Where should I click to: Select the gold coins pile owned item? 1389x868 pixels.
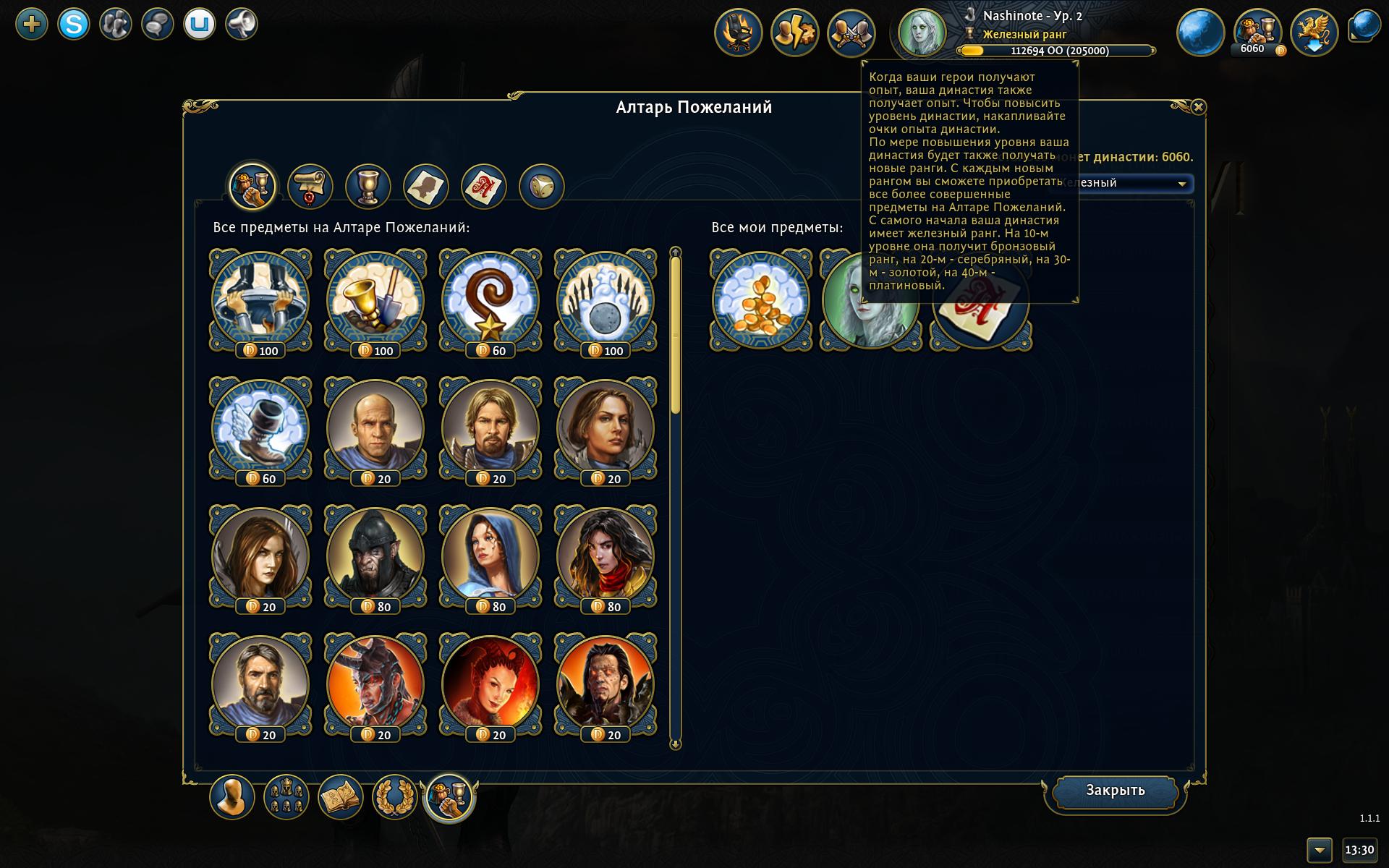(760, 301)
